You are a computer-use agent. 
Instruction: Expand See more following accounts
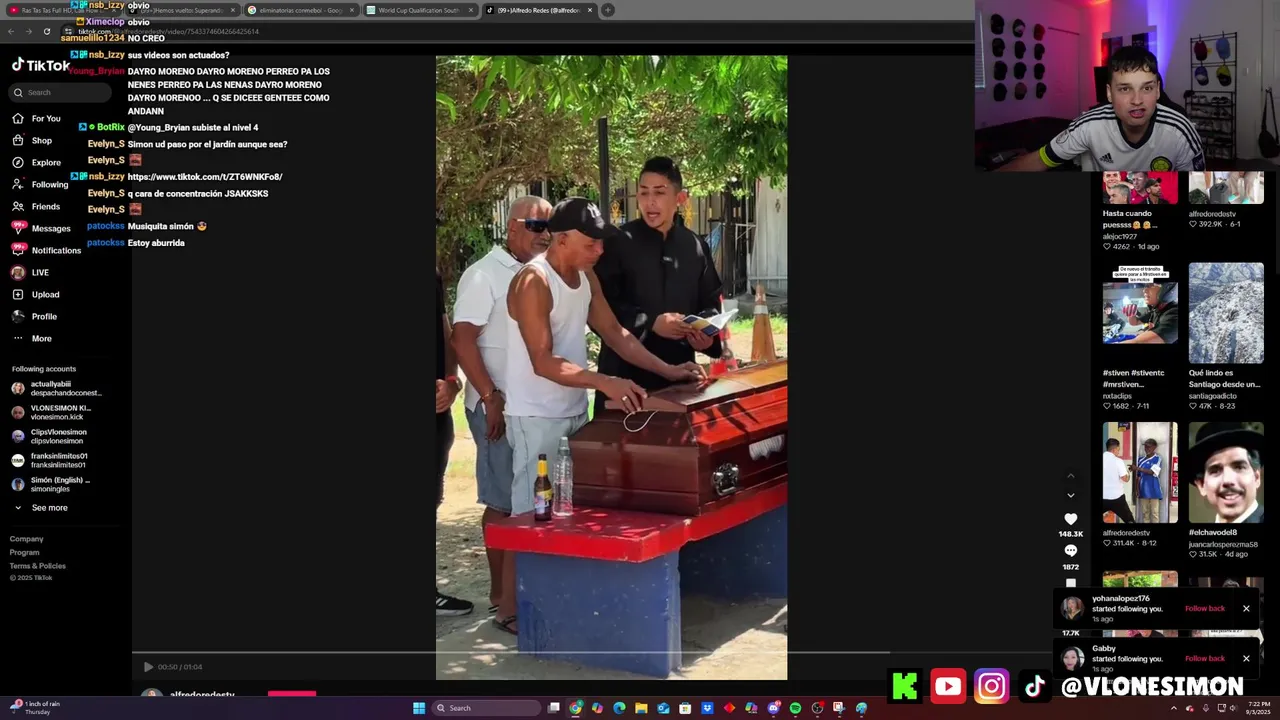40,508
